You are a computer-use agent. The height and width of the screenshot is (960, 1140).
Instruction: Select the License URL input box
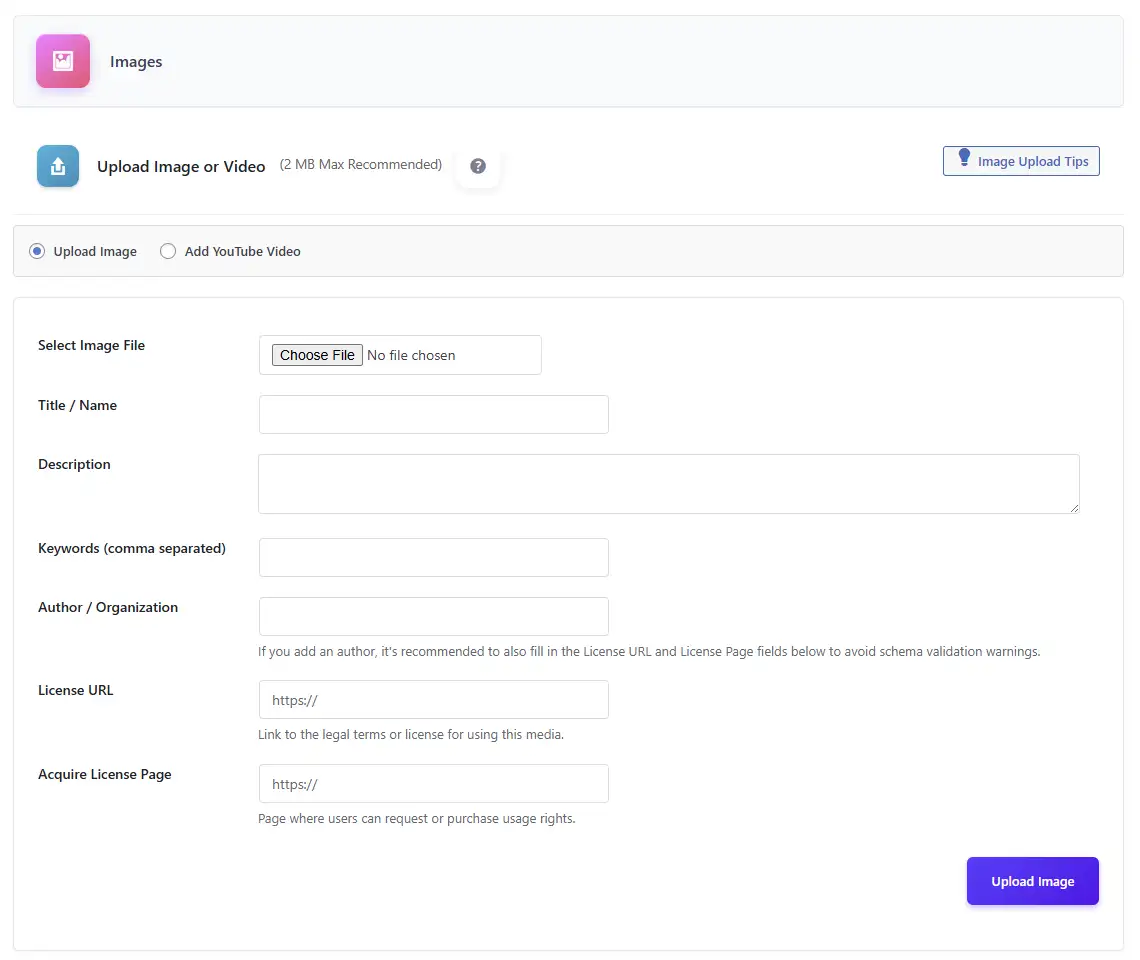[x=433, y=699]
